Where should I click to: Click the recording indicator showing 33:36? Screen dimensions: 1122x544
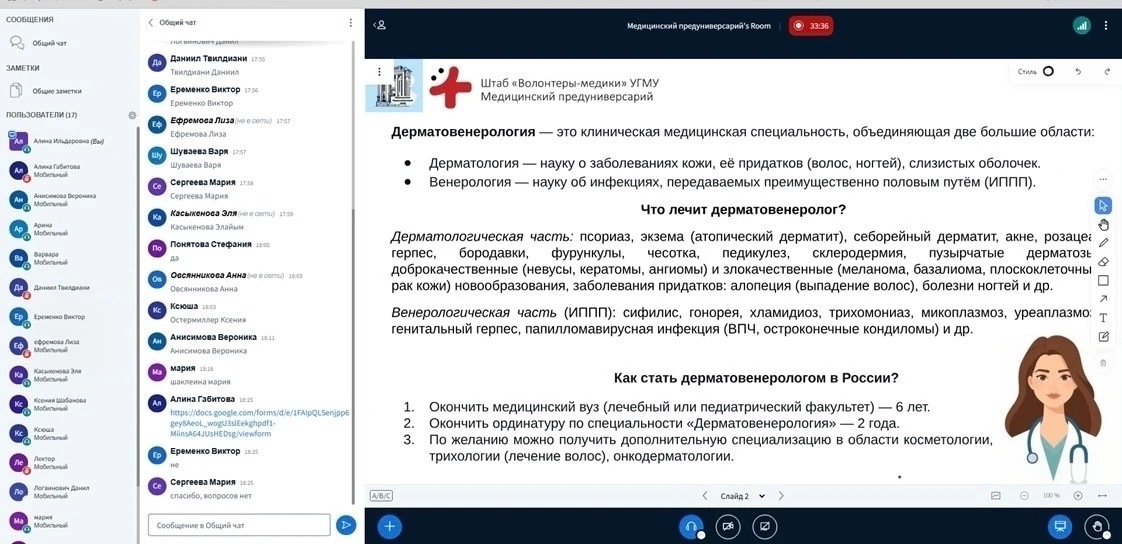click(x=811, y=26)
